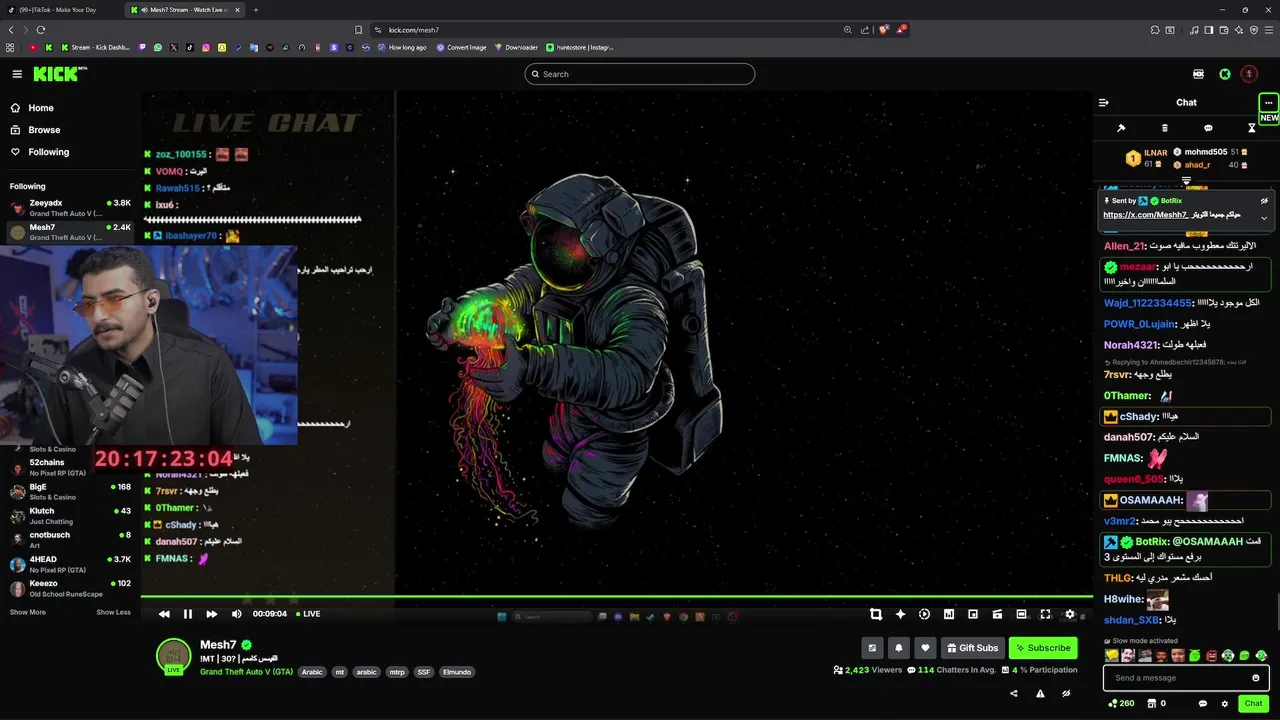This screenshot has height=720, width=1280.
Task: Expand sidebar with Show More
Action: pyautogui.click(x=28, y=612)
